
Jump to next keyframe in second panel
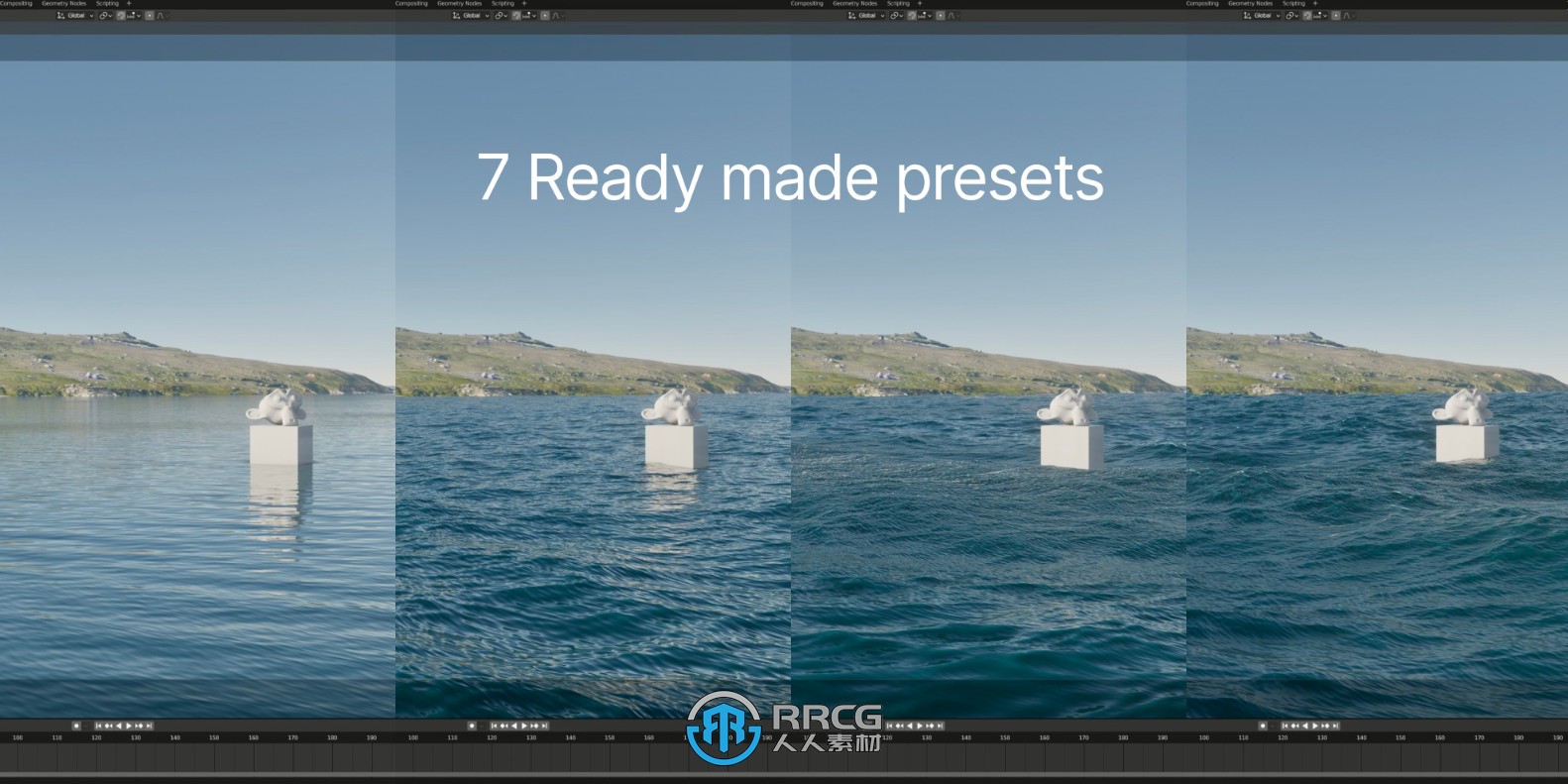click(534, 726)
